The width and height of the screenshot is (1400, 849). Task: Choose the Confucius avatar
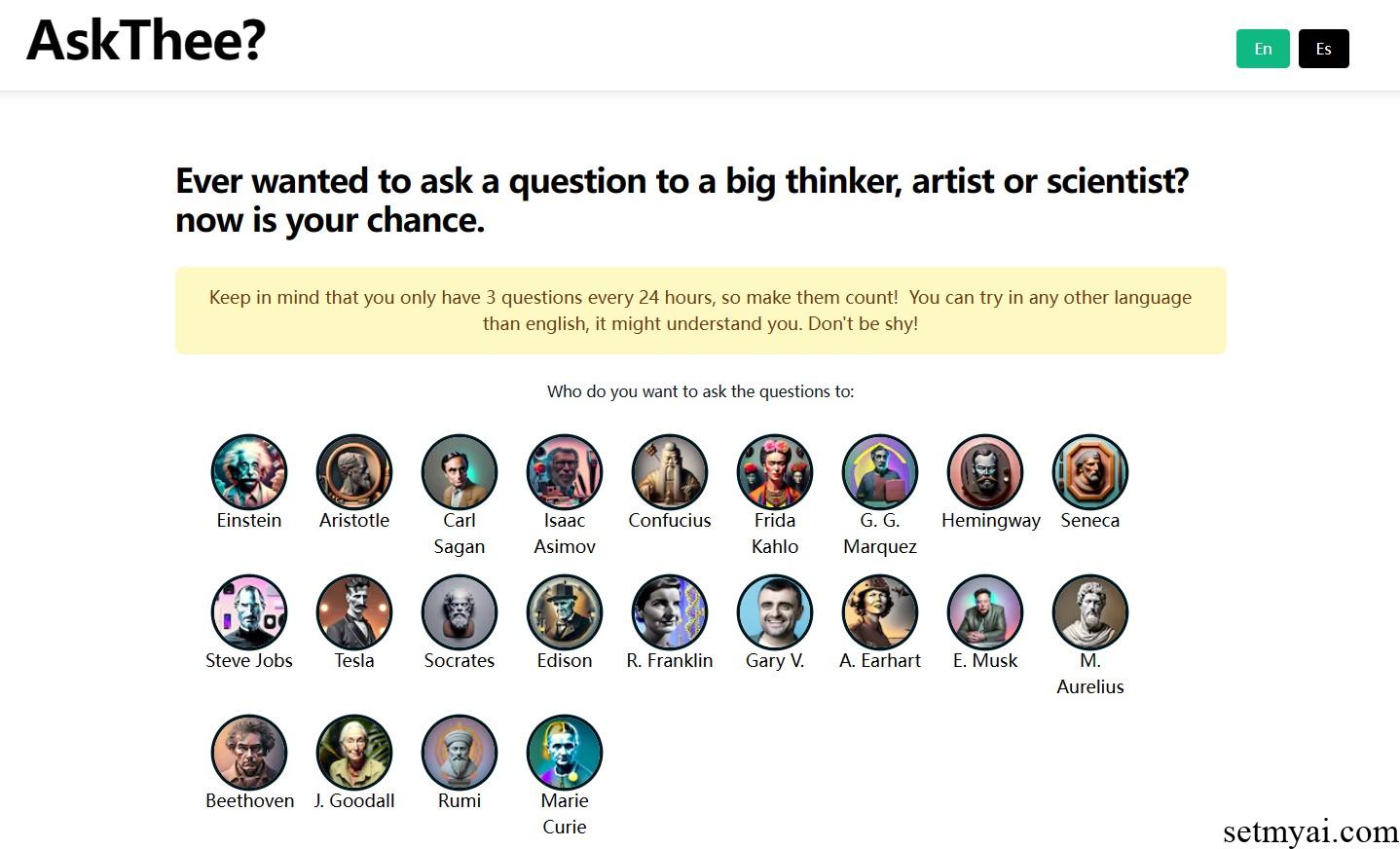click(670, 472)
